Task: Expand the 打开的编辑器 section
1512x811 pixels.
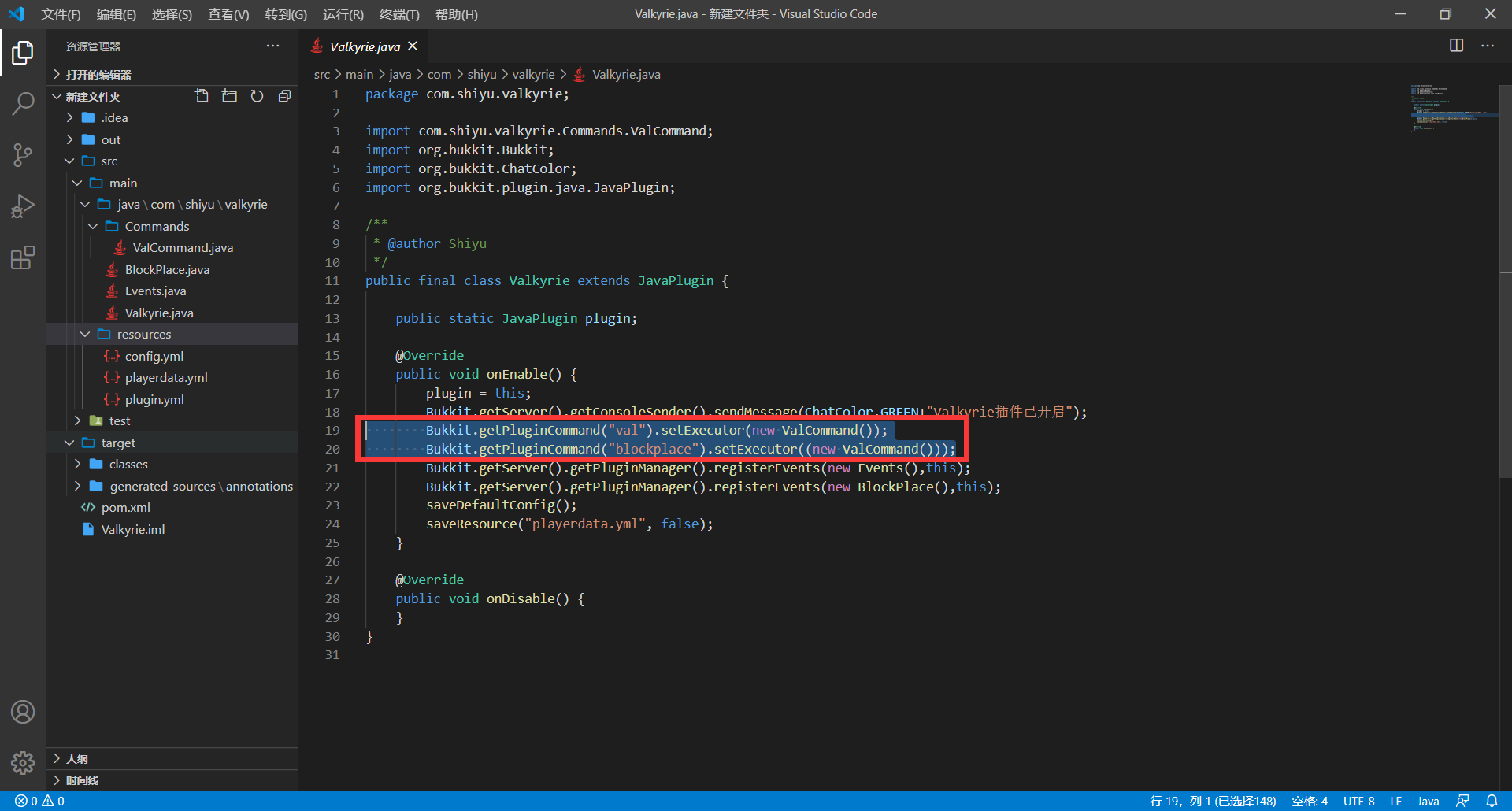Action: pos(172,75)
